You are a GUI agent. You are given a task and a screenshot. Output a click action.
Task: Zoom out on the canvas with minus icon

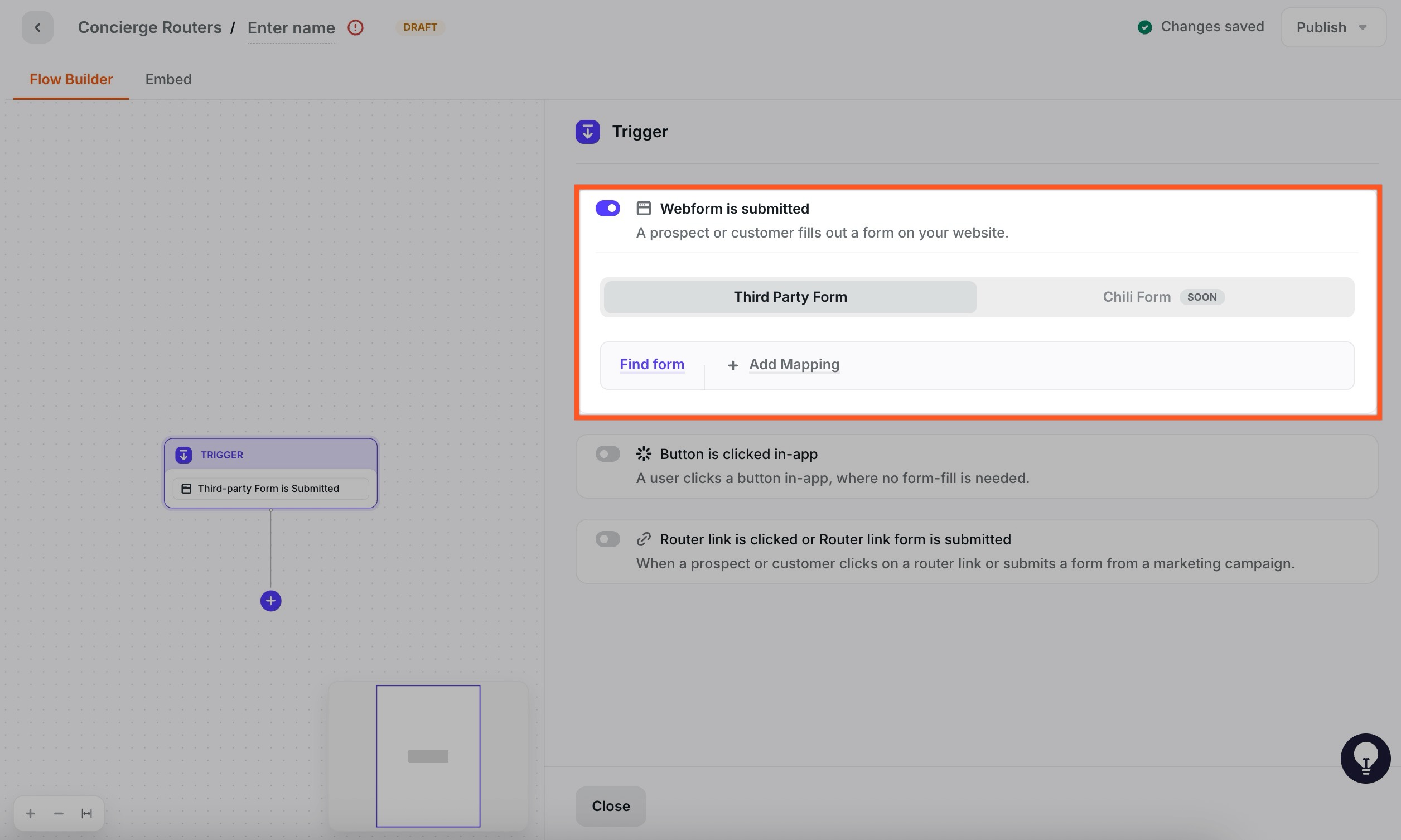pyautogui.click(x=59, y=813)
